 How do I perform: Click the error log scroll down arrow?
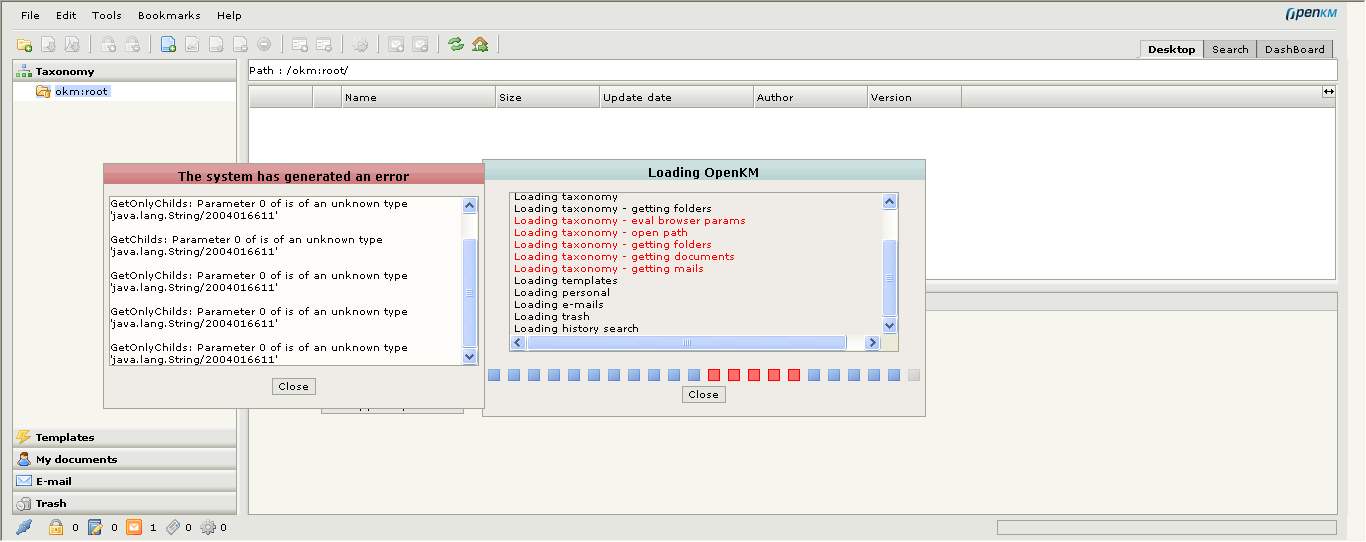coord(470,357)
